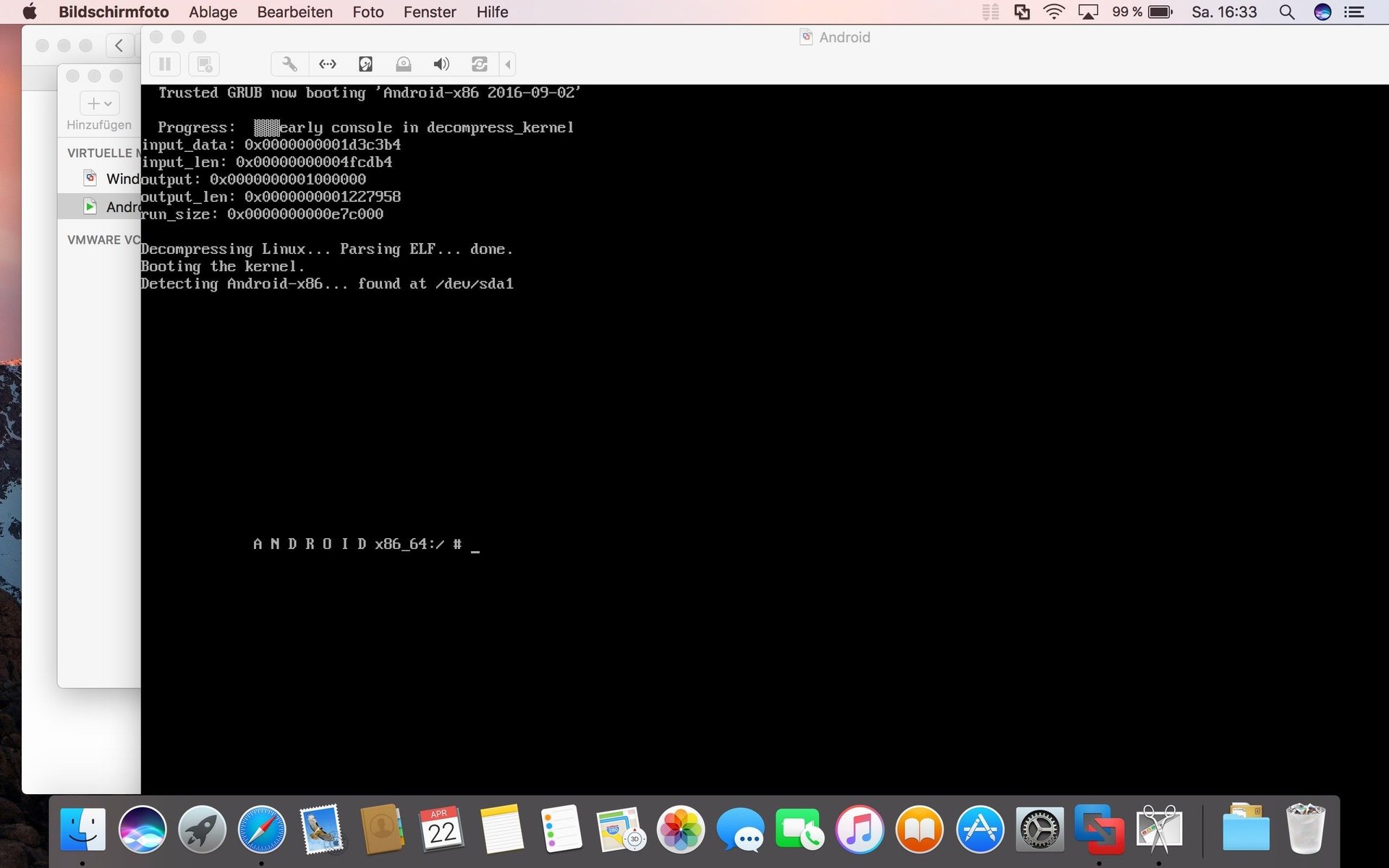Open the Bearbeiten menu

point(294,12)
